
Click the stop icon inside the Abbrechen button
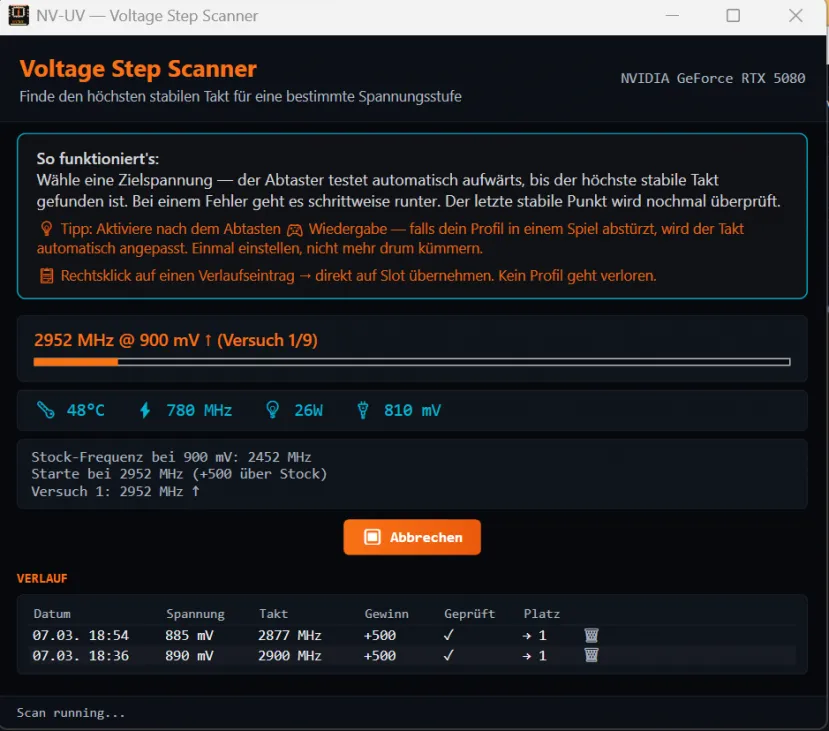point(374,537)
